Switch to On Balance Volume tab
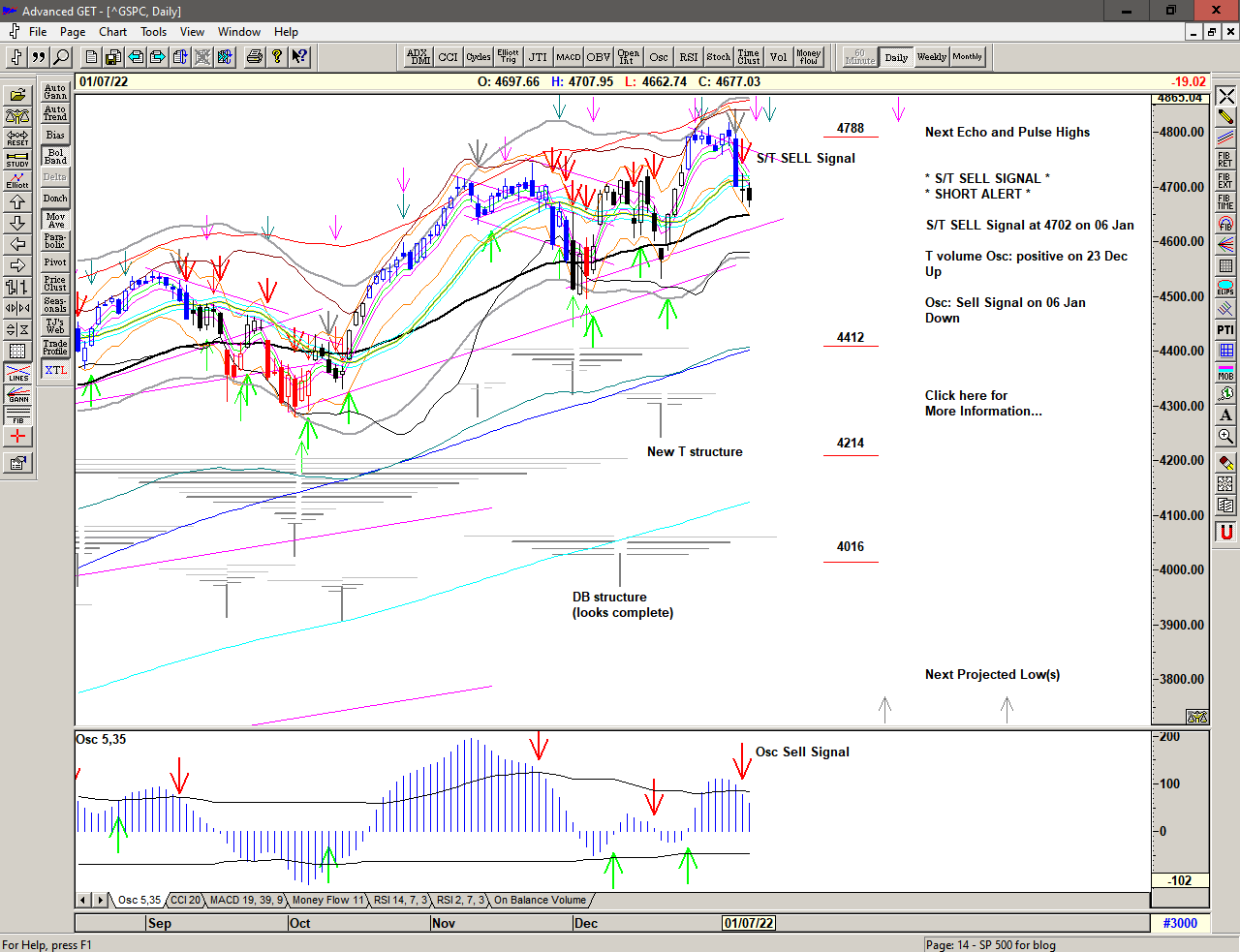Screen dimensions: 1240x952 (540, 901)
